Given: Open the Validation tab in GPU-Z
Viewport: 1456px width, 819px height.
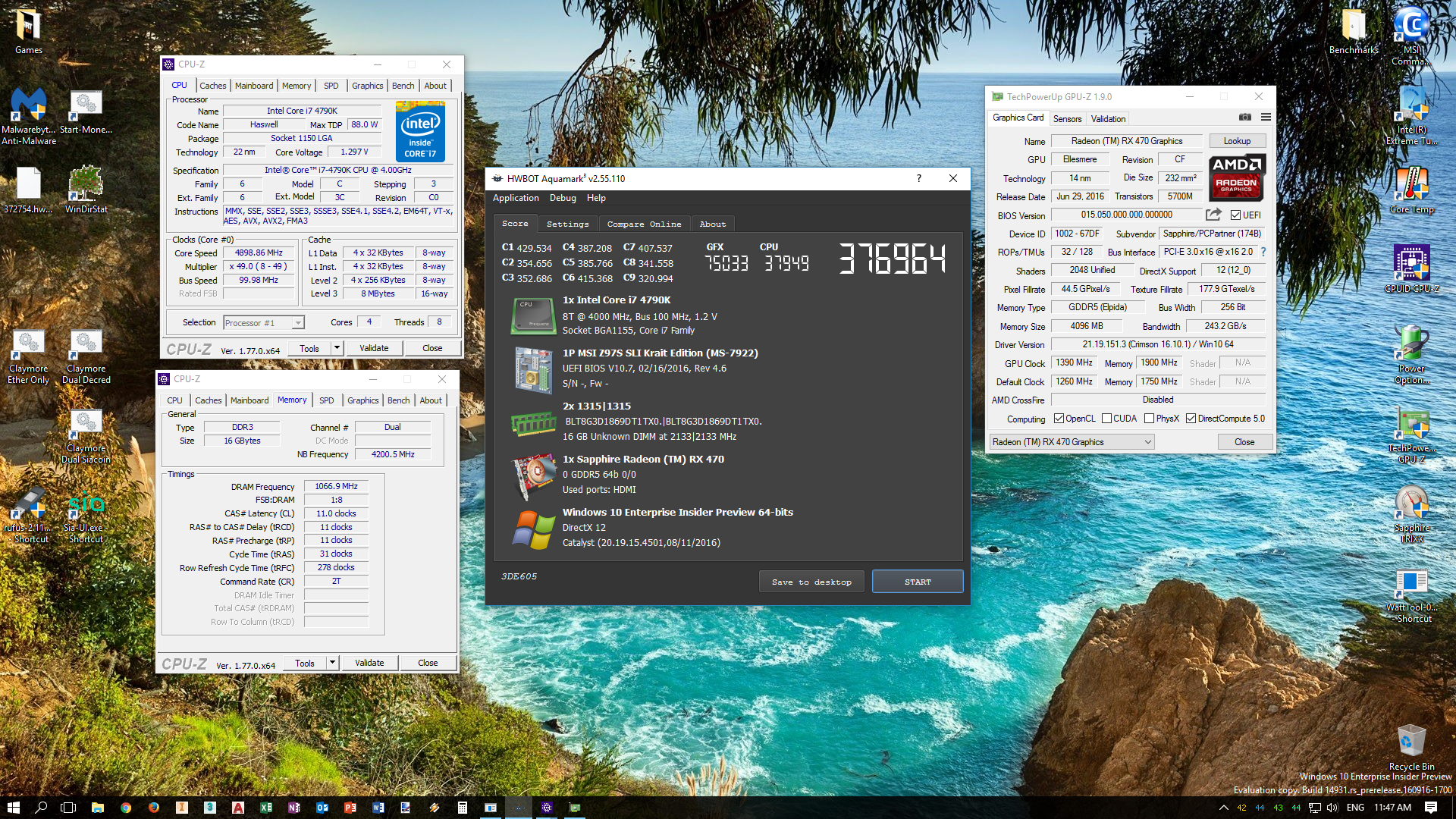Looking at the screenshot, I should (1108, 119).
